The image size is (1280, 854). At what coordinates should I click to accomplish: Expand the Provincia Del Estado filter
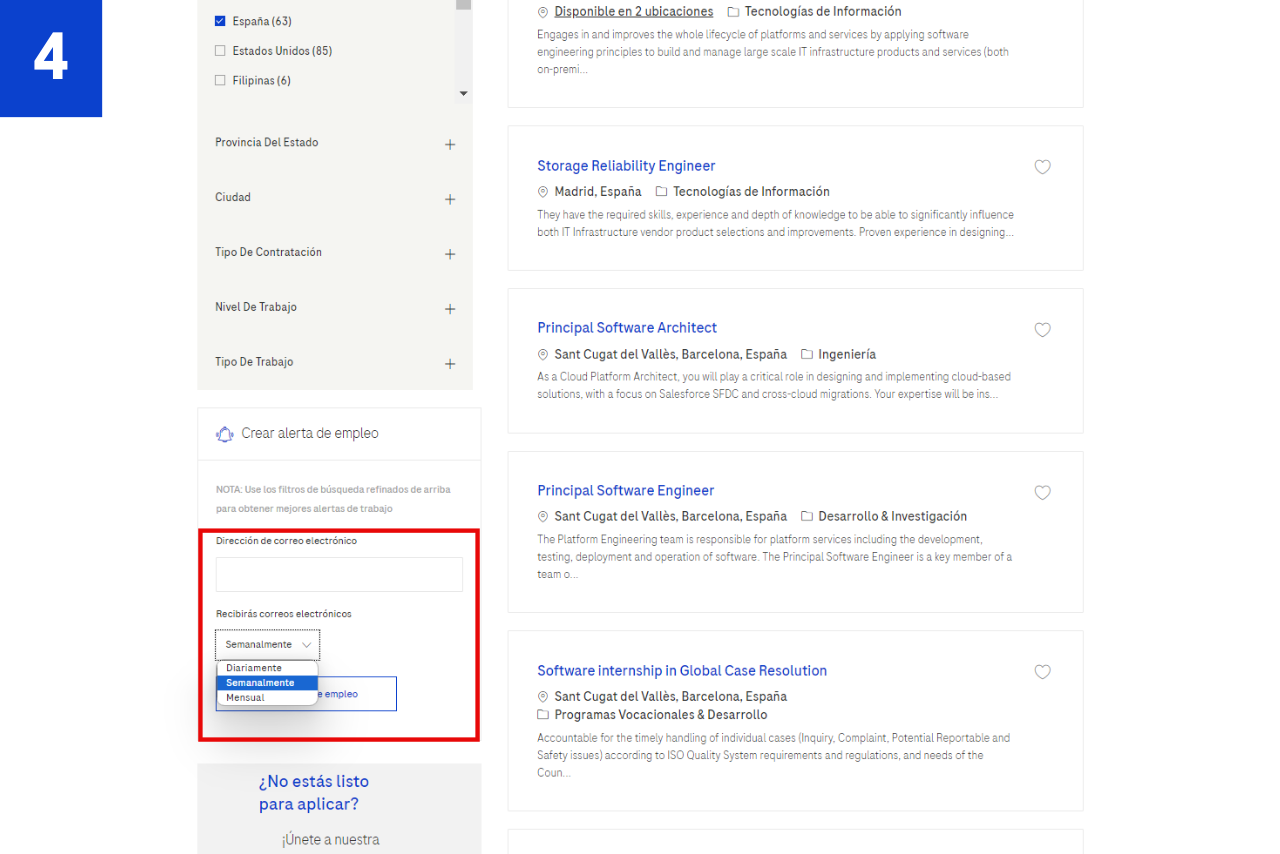point(450,144)
